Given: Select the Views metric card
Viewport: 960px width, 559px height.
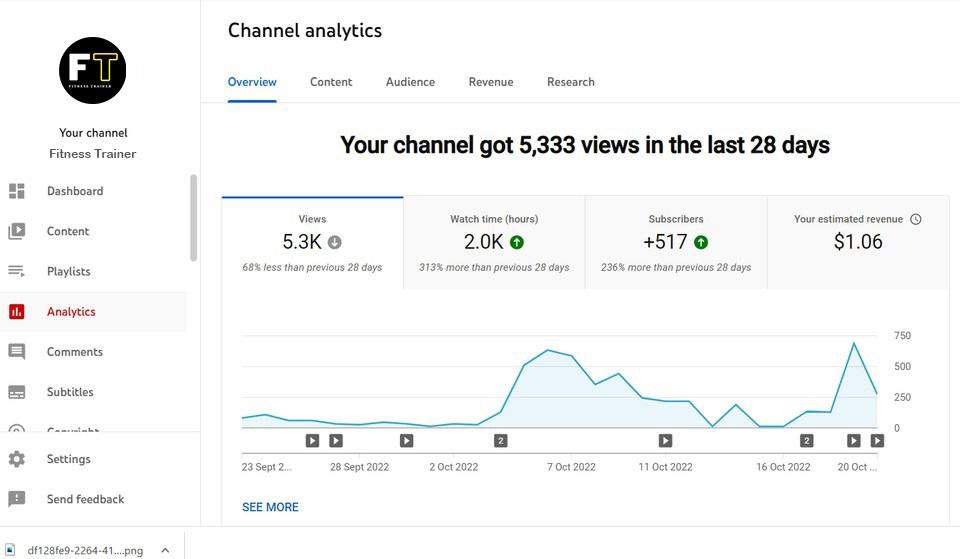Looking at the screenshot, I should (312, 242).
